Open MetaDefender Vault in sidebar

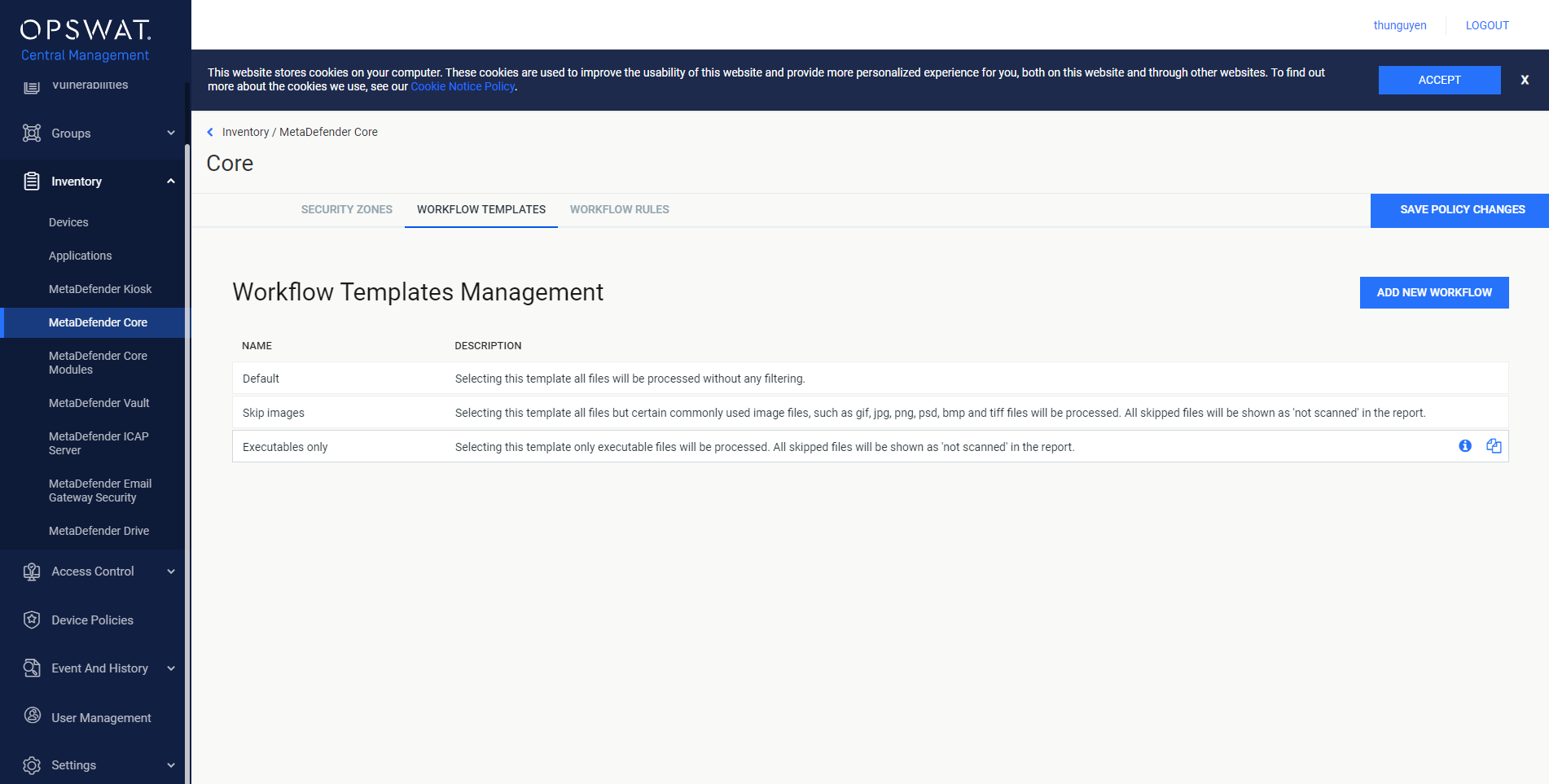pyautogui.click(x=99, y=403)
